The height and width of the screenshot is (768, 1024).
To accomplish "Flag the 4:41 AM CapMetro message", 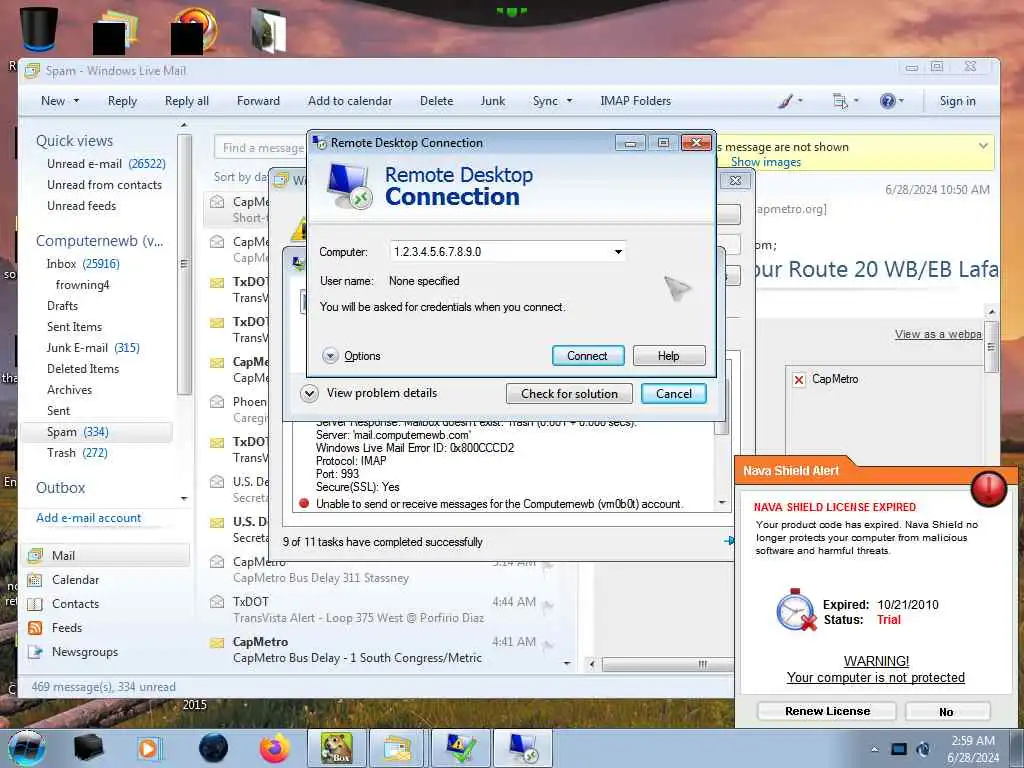I will (547, 646).
